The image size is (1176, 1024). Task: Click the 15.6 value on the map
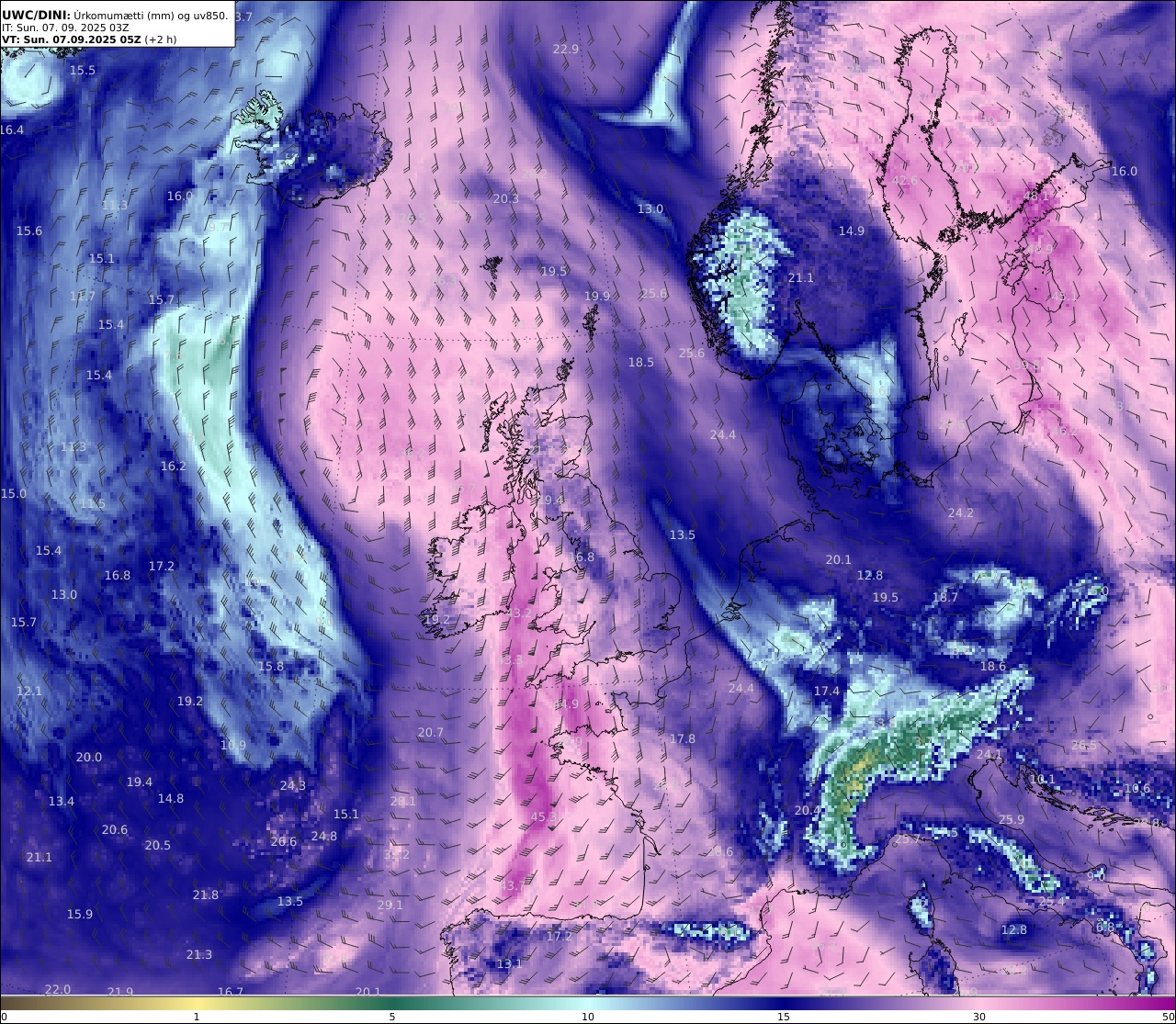[29, 231]
